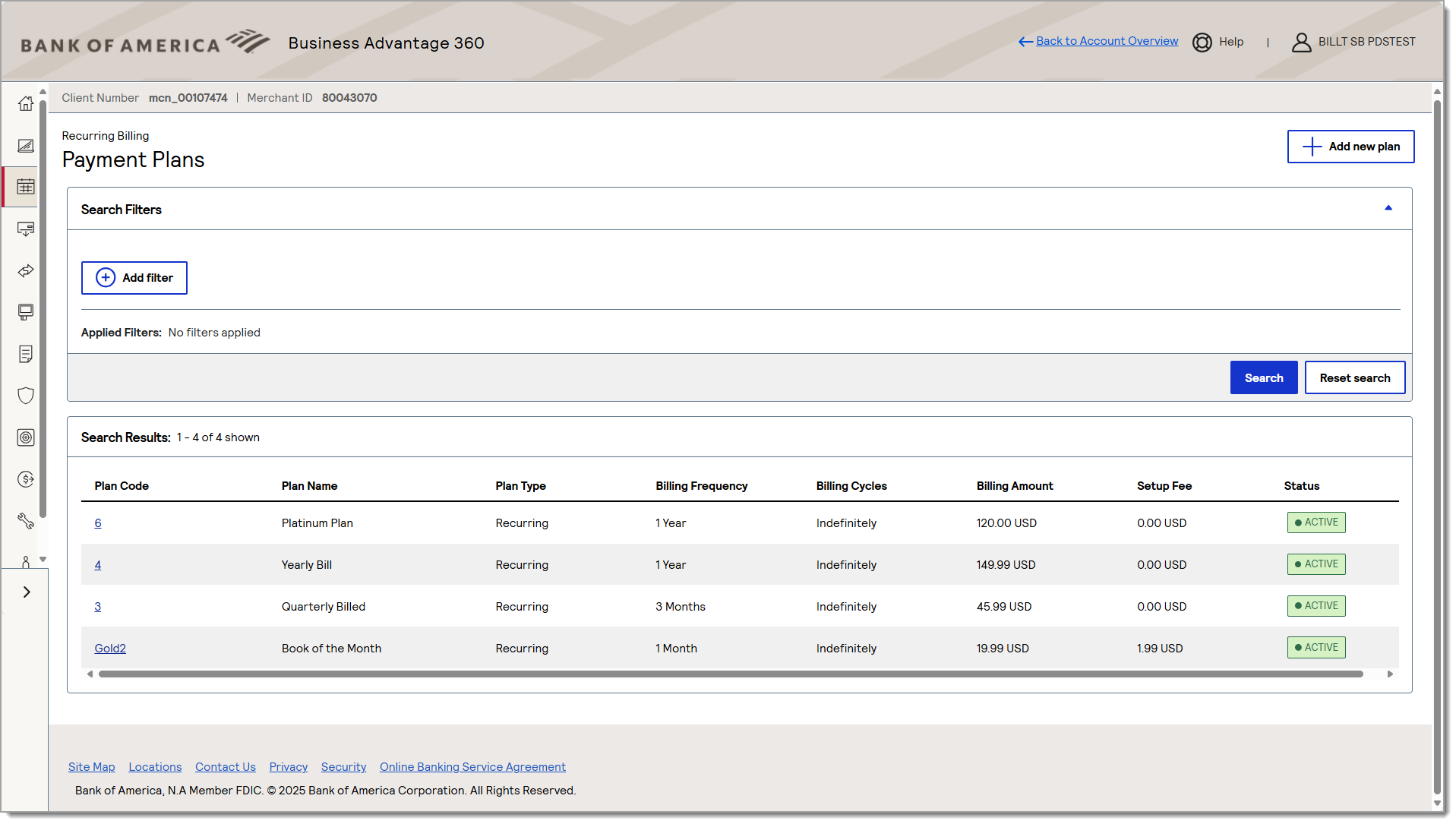Open the Security footer link

coord(343,767)
